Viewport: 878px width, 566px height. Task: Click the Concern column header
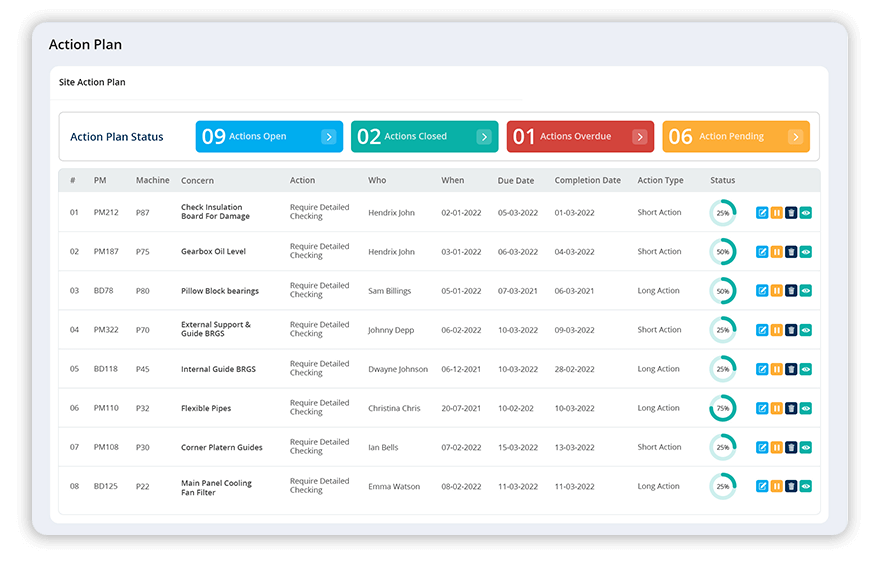[x=197, y=181]
